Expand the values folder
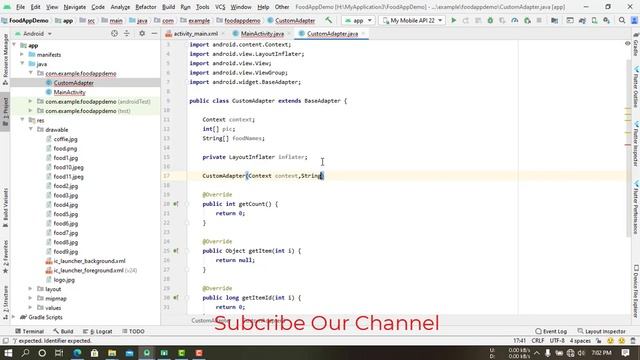 (31, 308)
